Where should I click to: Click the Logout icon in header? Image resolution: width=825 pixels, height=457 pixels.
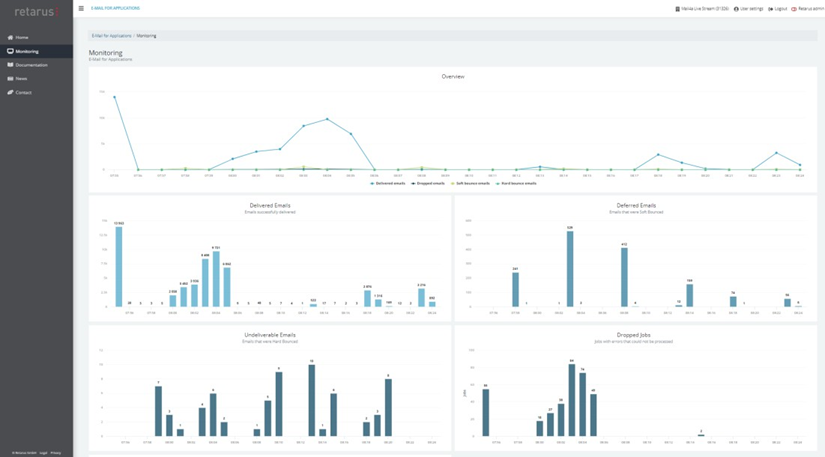tap(770, 9)
